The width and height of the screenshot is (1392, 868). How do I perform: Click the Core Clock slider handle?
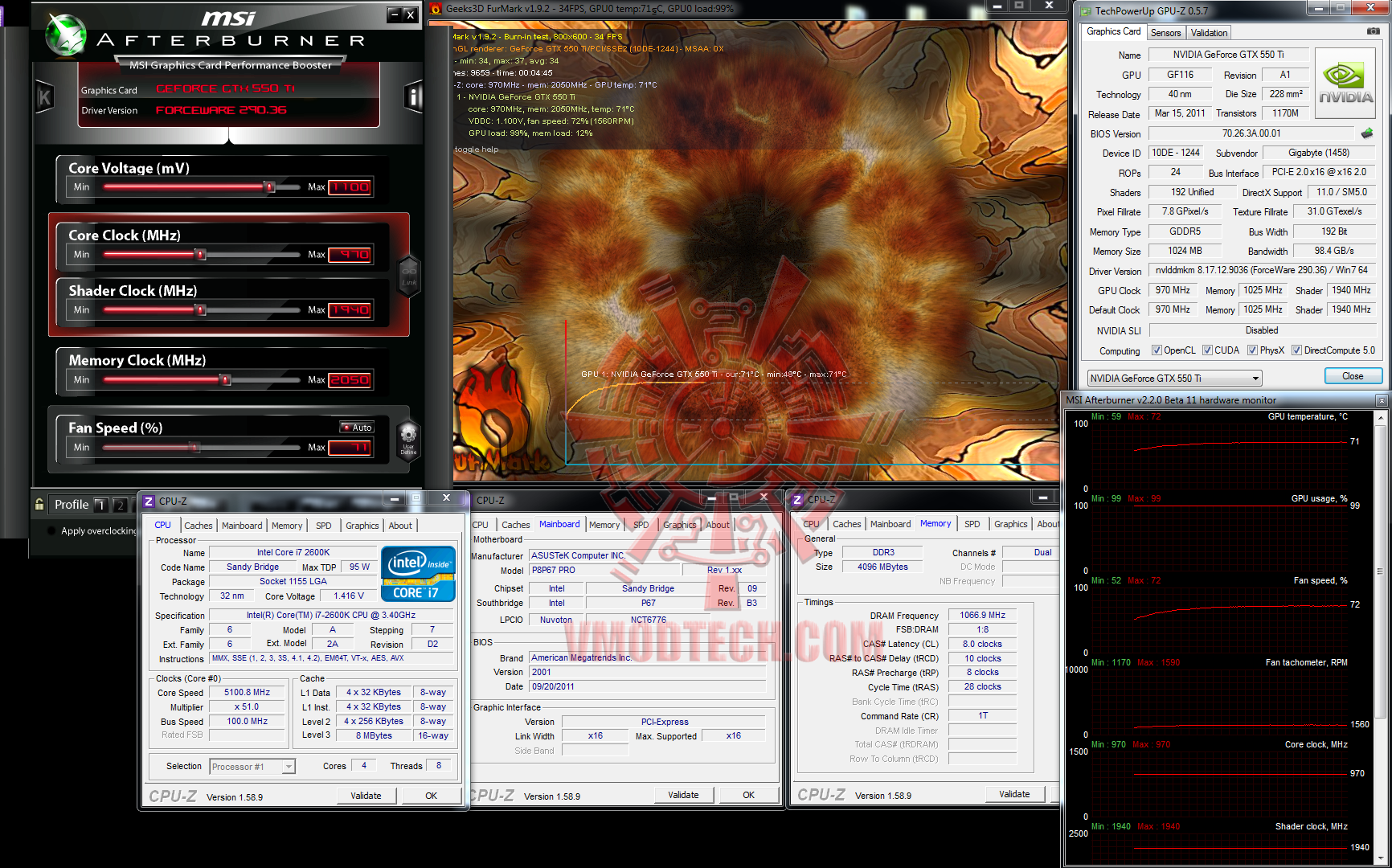pyautogui.click(x=201, y=255)
